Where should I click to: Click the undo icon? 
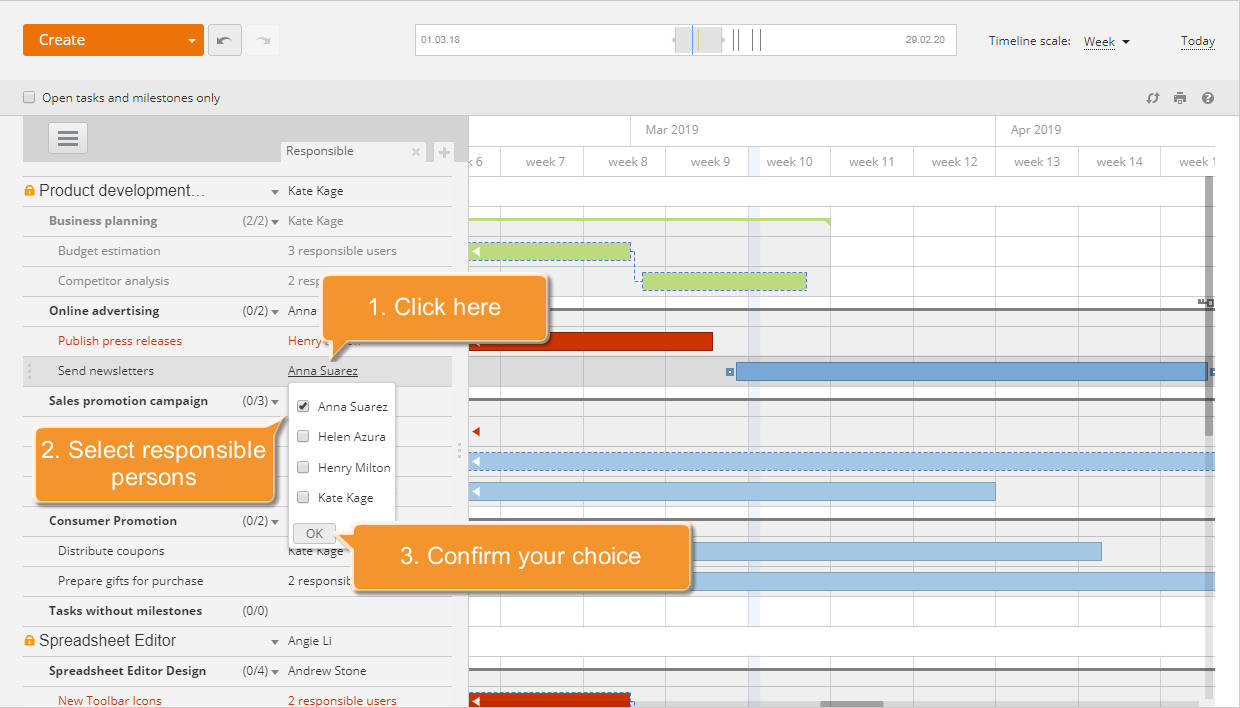224,39
